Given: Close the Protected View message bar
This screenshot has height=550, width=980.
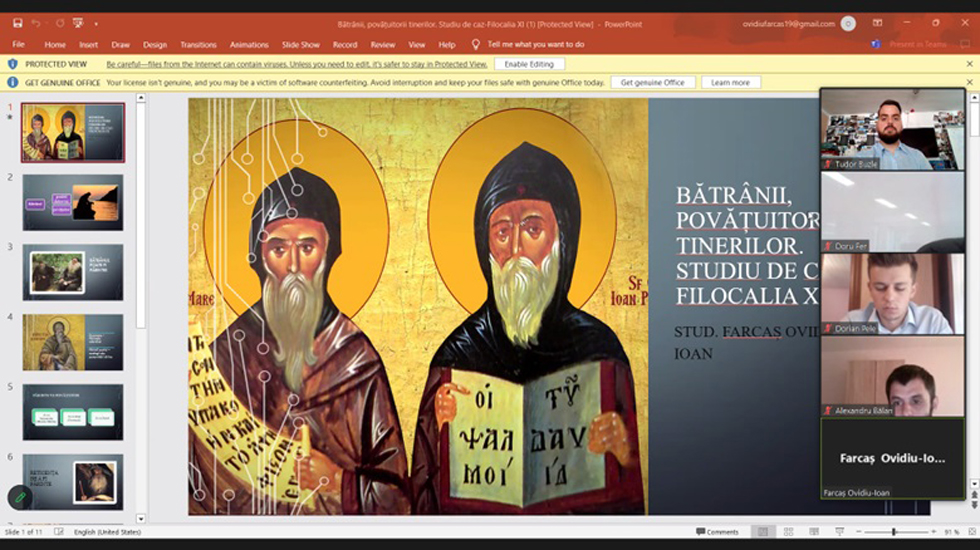Looking at the screenshot, I should (x=969, y=64).
